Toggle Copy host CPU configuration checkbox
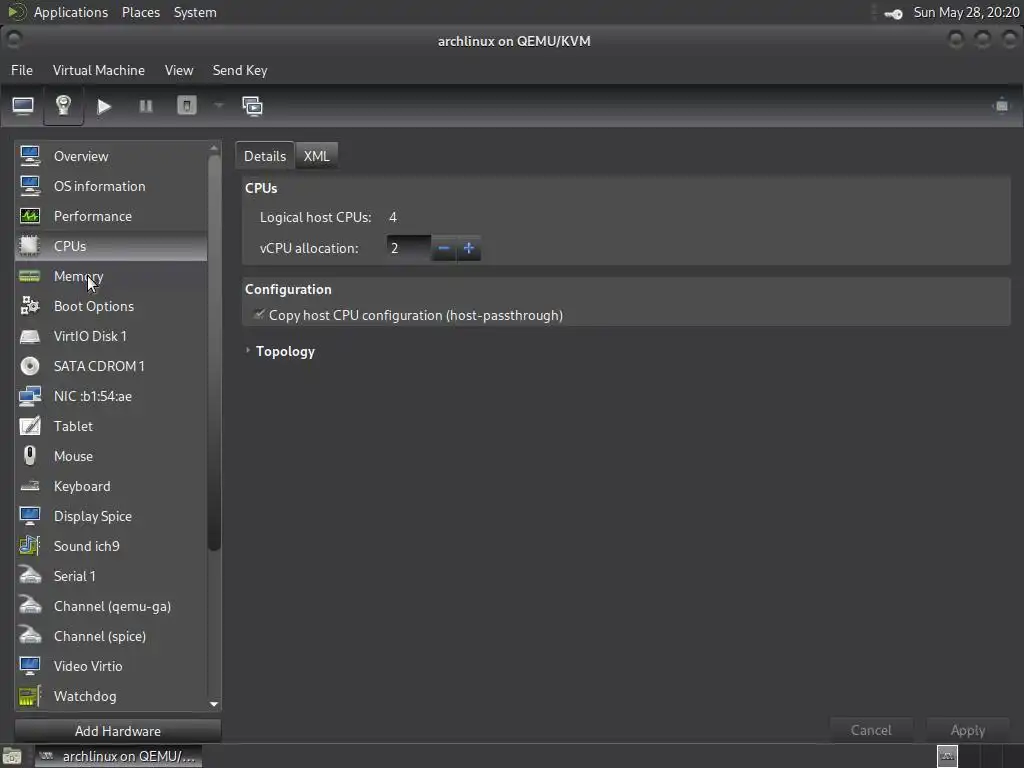The image size is (1024, 768). (259, 315)
